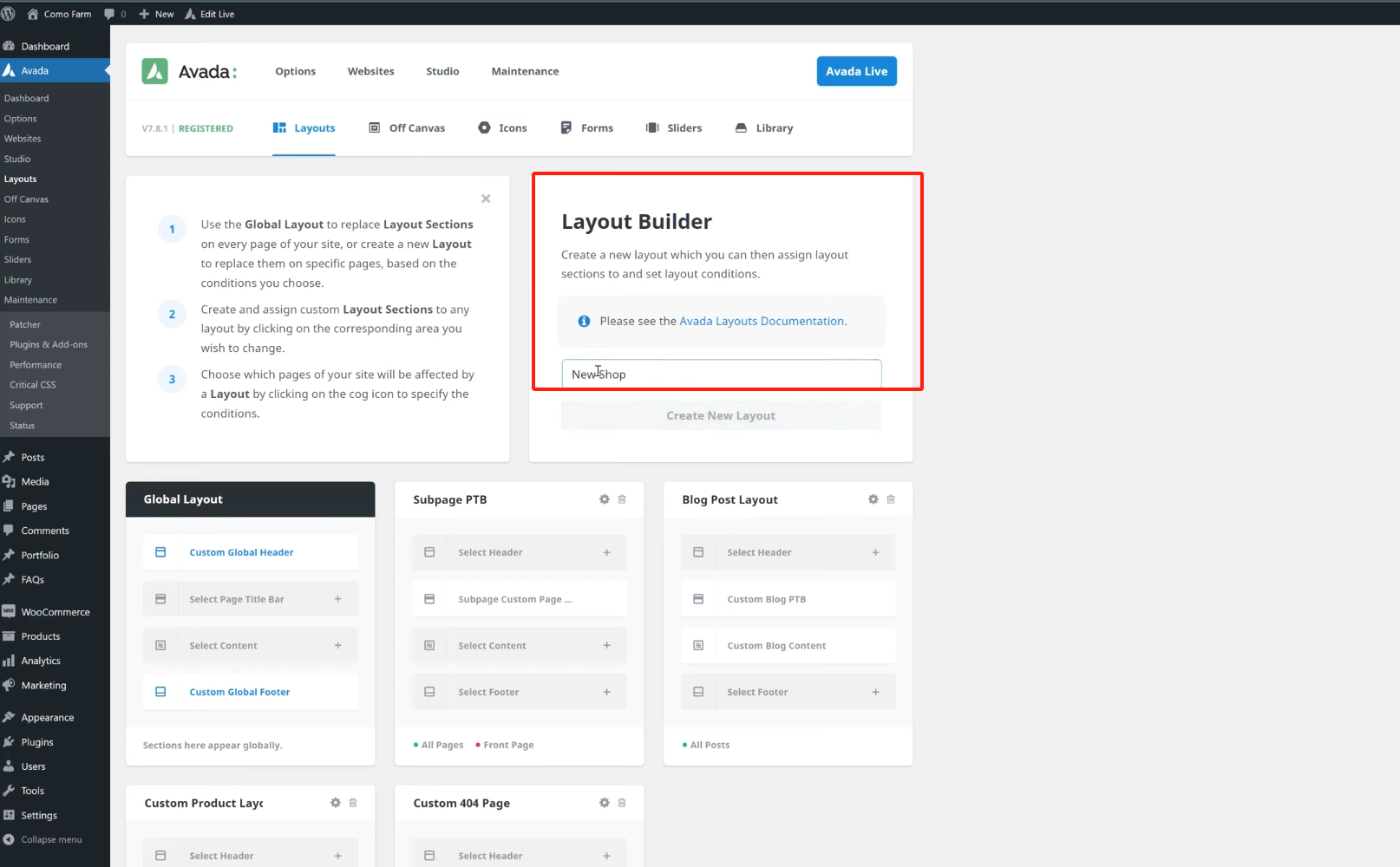This screenshot has width=1400, height=867.
Task: Add footer section to Blog Post Layout
Action: click(875, 692)
